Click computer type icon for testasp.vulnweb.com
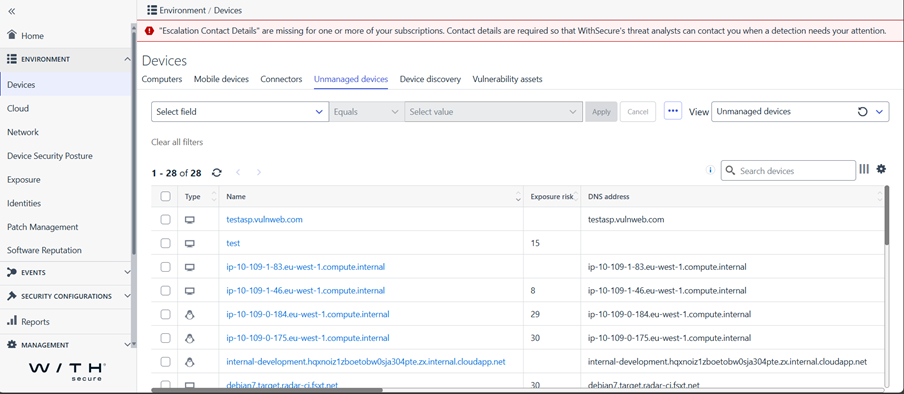The image size is (904, 394). [190, 220]
